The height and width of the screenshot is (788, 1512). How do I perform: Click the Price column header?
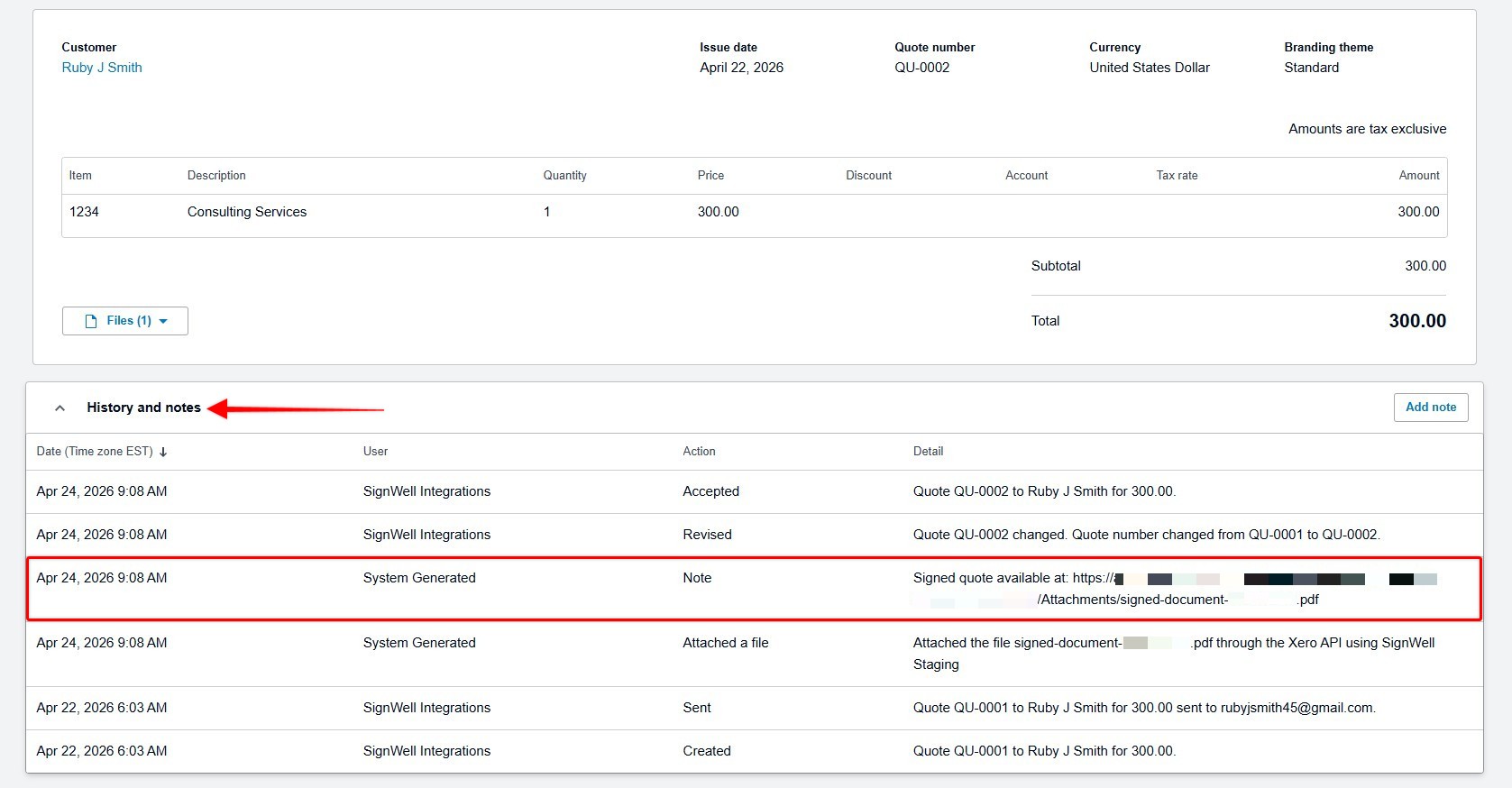(x=710, y=176)
